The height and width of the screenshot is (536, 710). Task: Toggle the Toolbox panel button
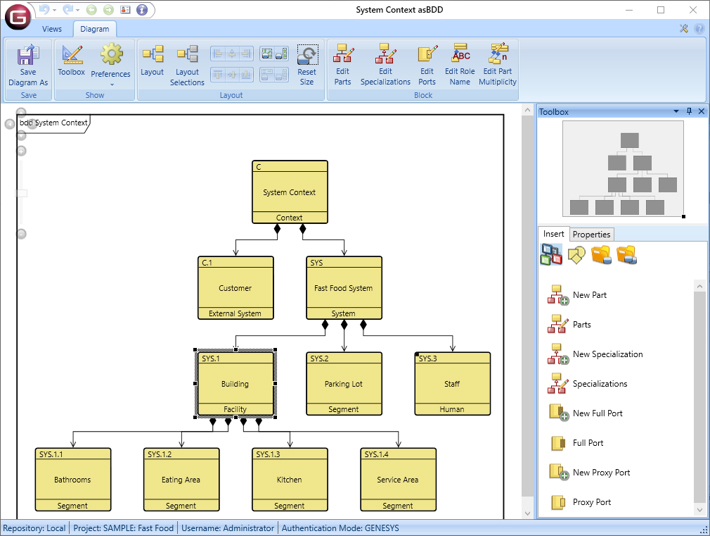pos(71,60)
